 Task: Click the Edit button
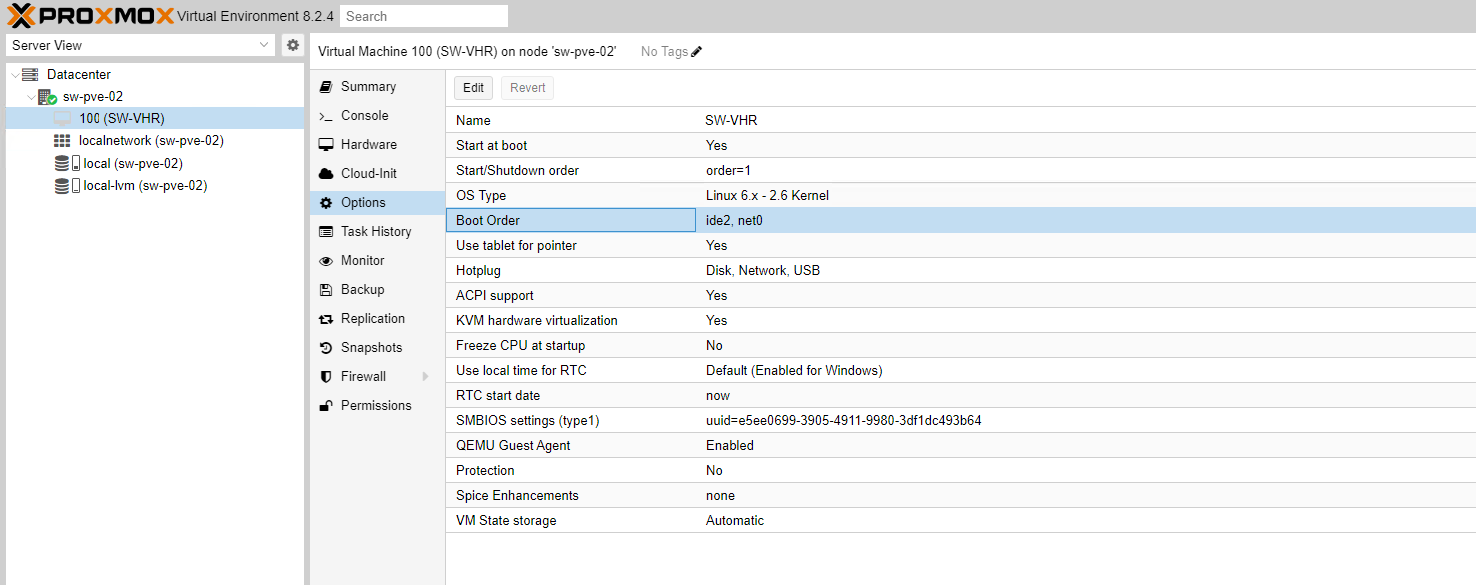pyautogui.click(x=474, y=88)
